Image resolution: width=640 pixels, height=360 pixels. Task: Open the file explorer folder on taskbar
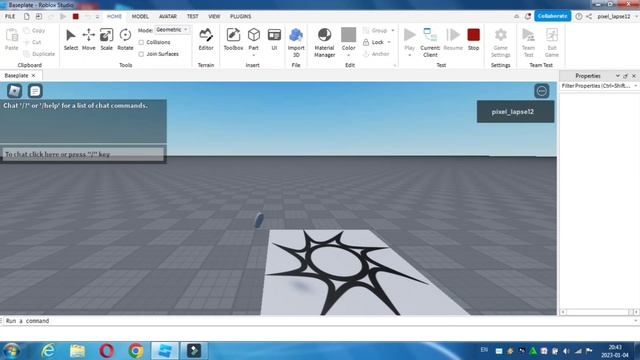coord(78,351)
